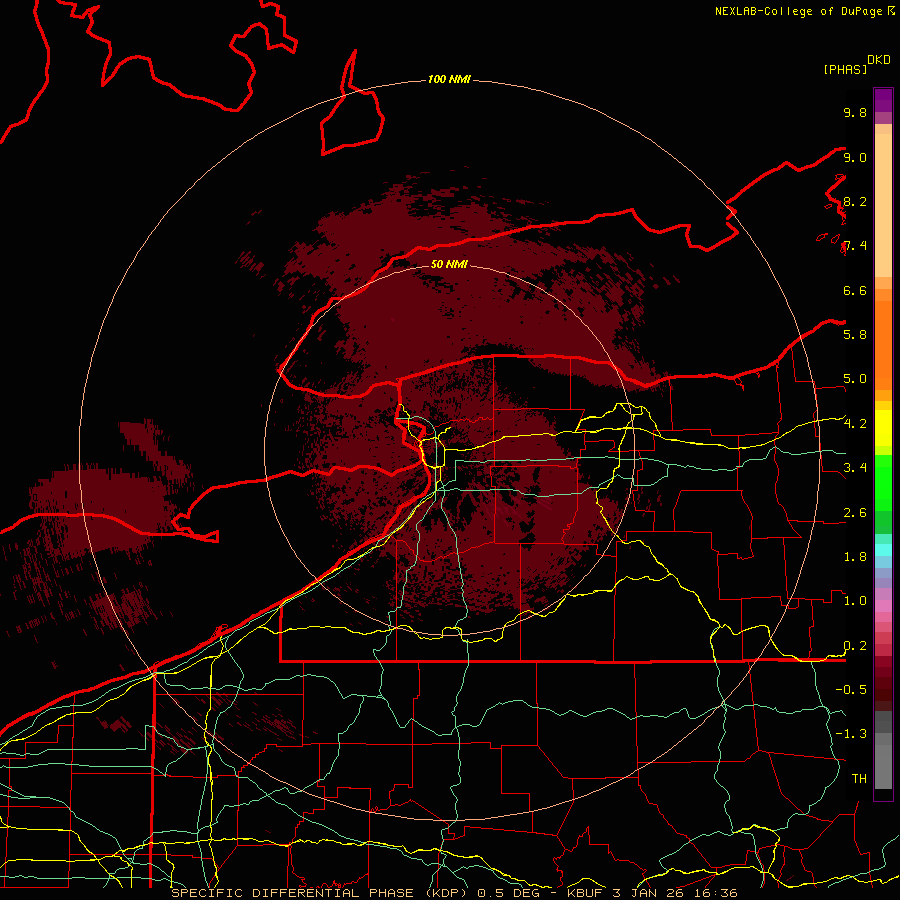Click the 2.6 value on color scale

coord(855,513)
